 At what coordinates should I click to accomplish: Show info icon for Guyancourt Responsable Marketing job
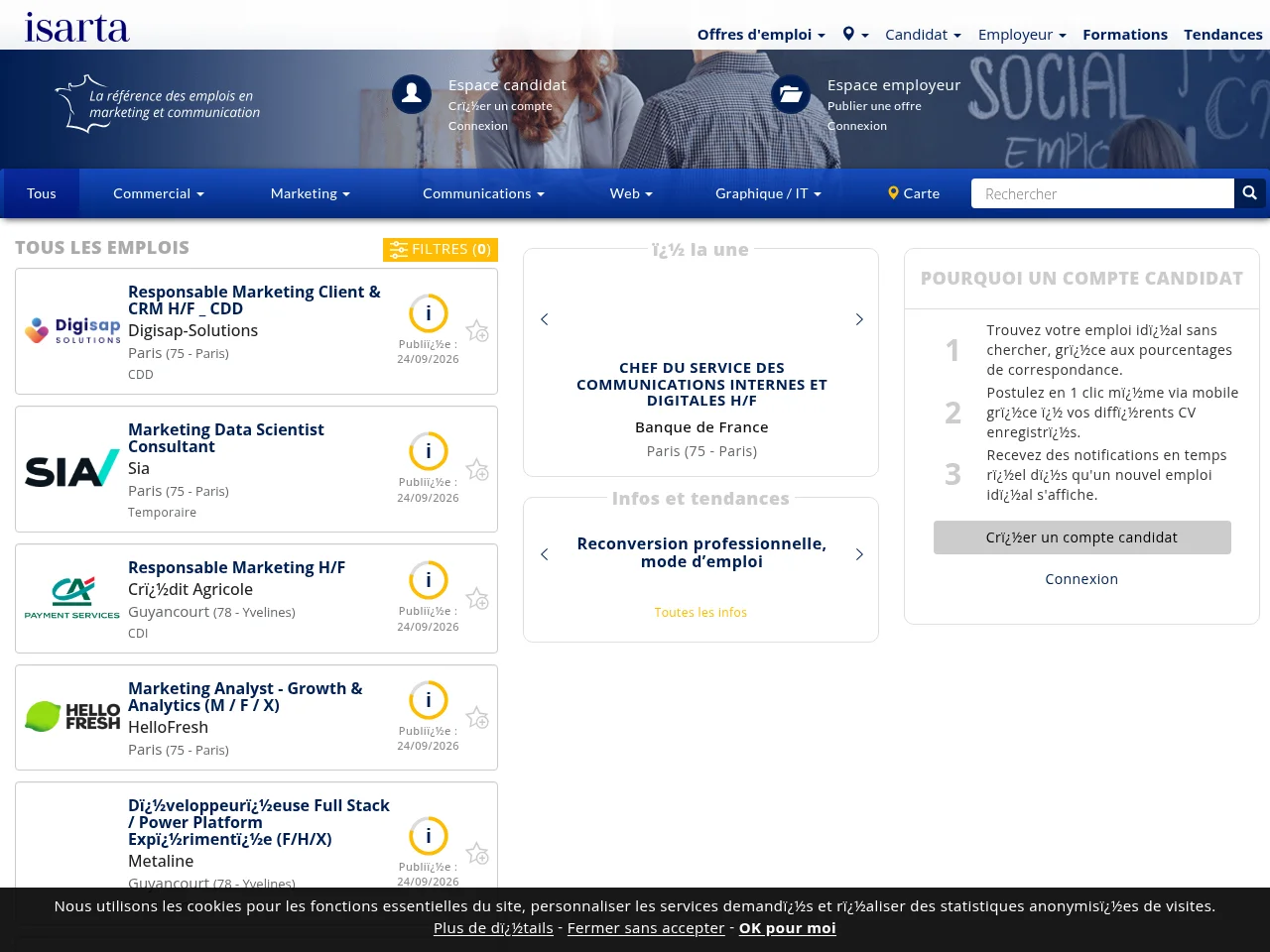(x=429, y=580)
